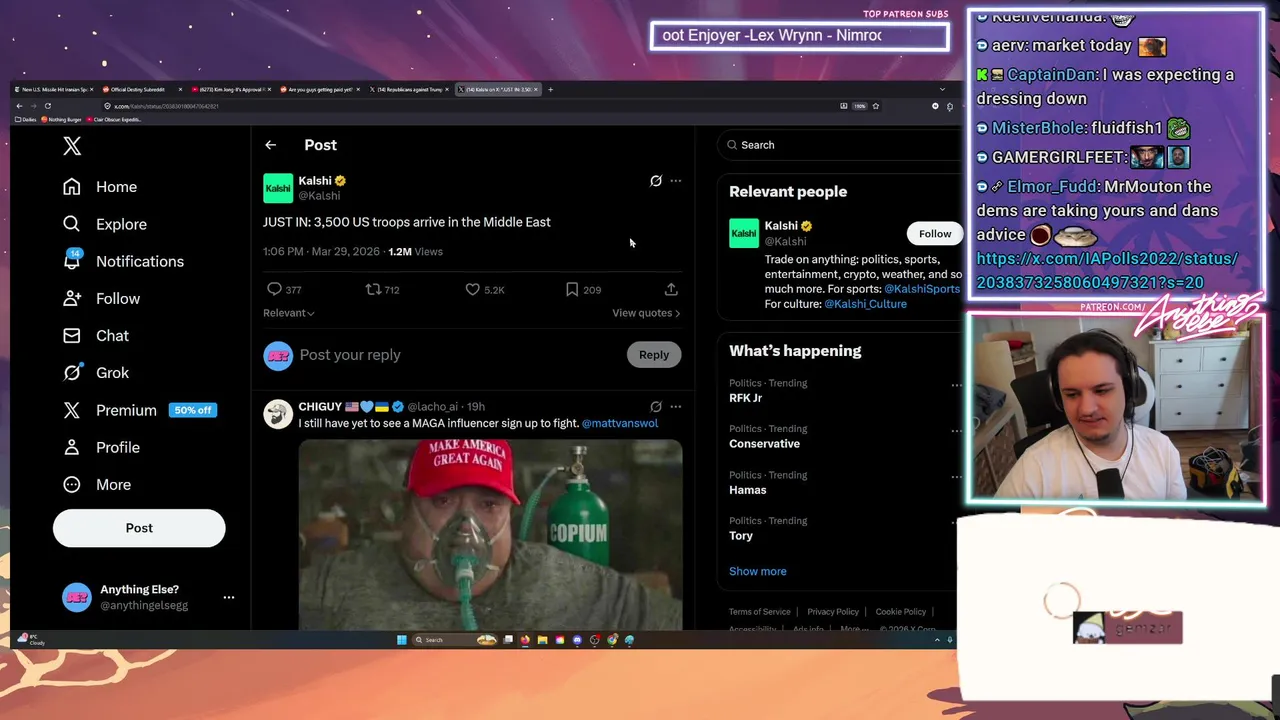Open the Hamas trending topic
The height and width of the screenshot is (720, 1280).
coord(748,490)
